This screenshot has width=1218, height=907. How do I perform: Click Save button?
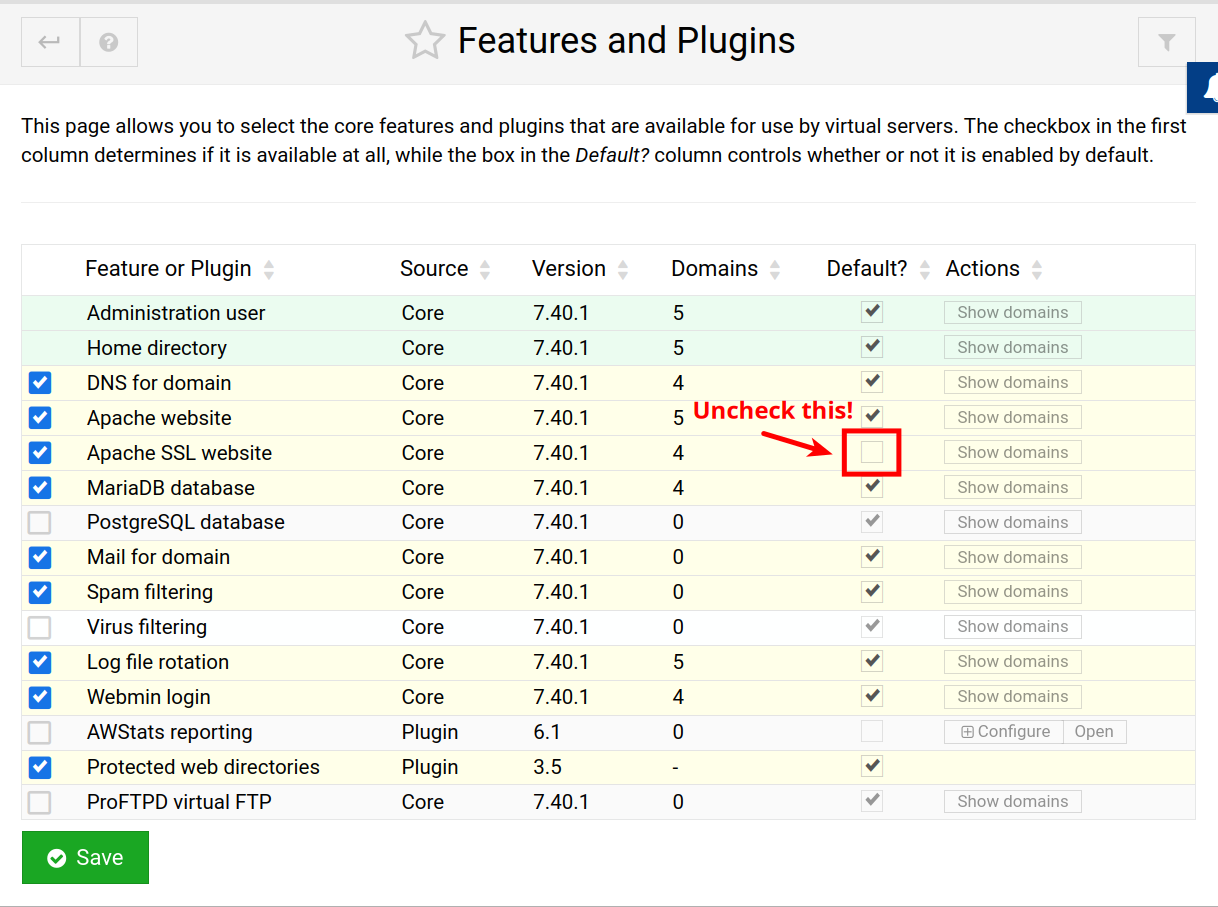[x=85, y=858]
